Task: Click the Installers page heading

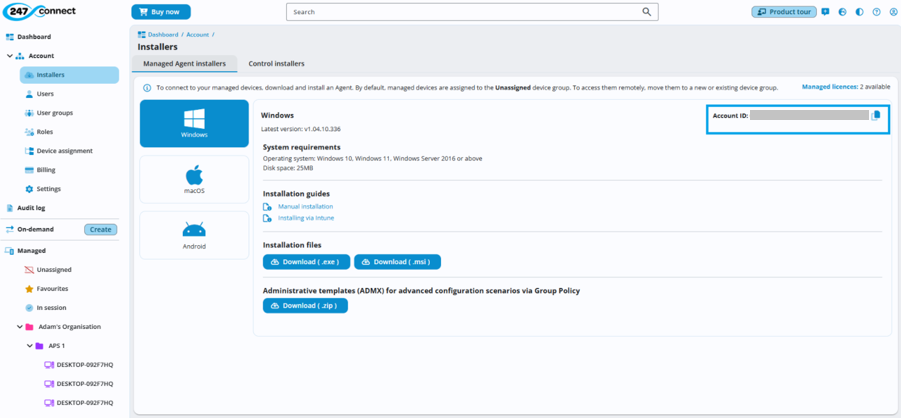Action: pyautogui.click(x=157, y=47)
